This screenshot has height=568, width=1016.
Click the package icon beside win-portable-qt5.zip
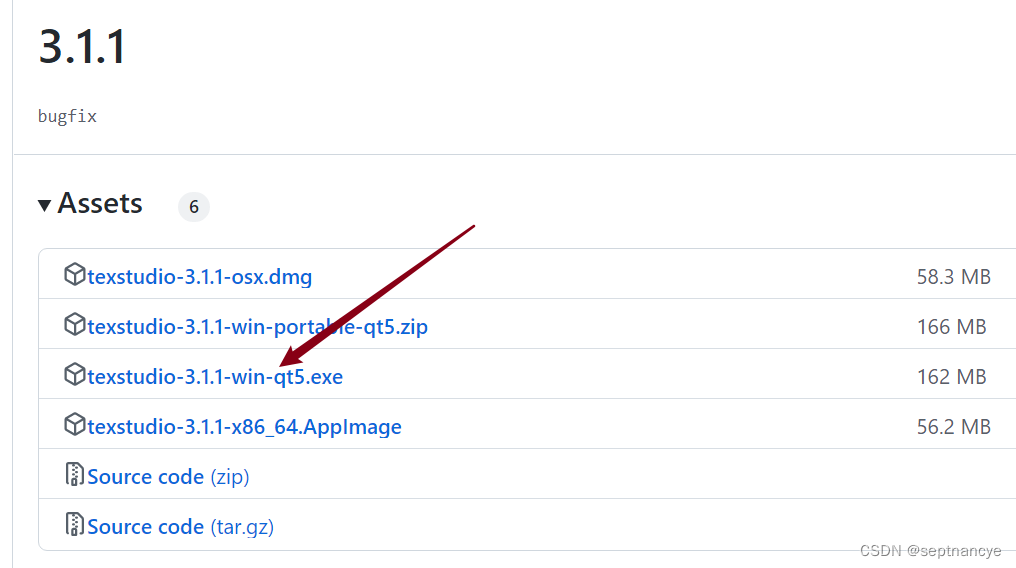75,324
